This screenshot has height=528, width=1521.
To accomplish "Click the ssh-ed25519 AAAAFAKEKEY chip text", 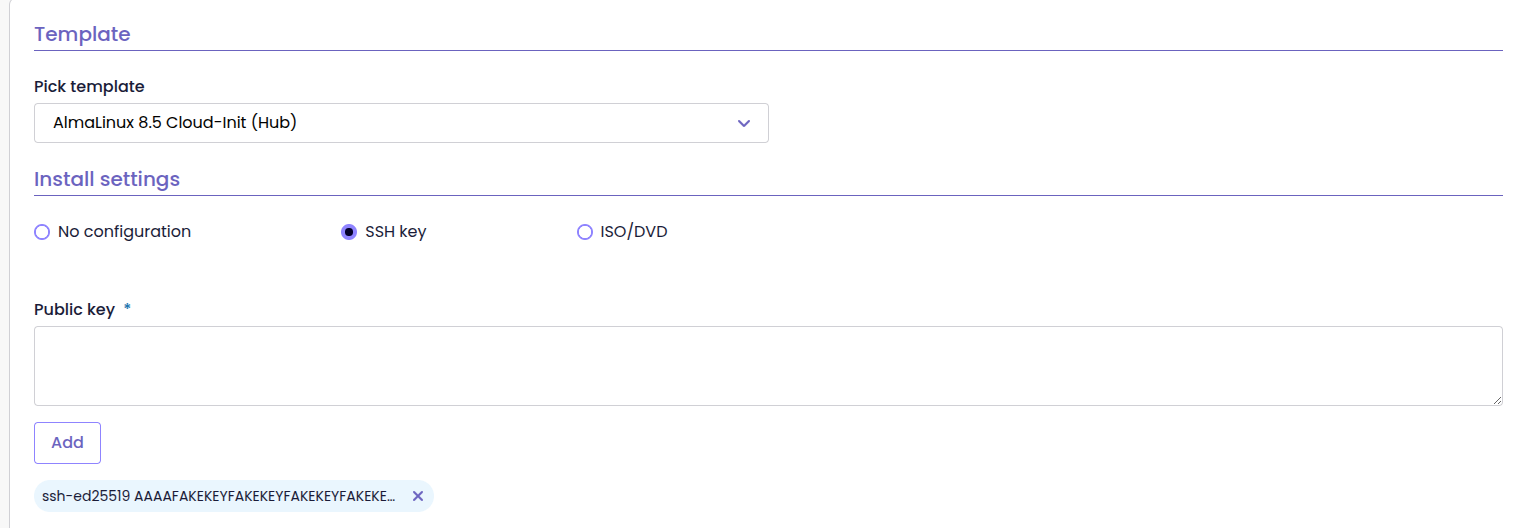I will coord(218,496).
